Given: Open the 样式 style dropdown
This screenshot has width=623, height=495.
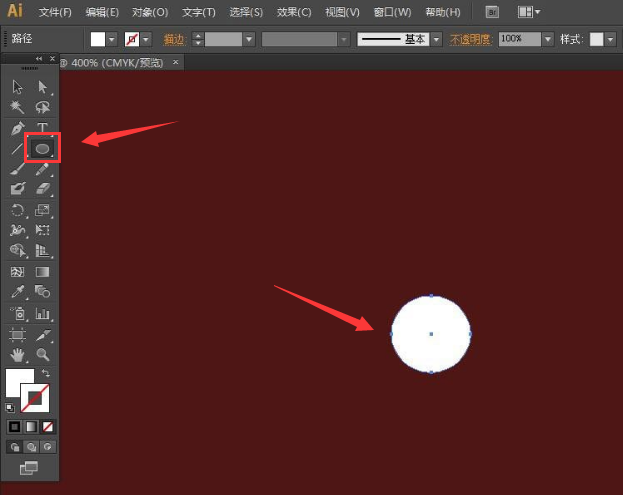Looking at the screenshot, I should 611,39.
